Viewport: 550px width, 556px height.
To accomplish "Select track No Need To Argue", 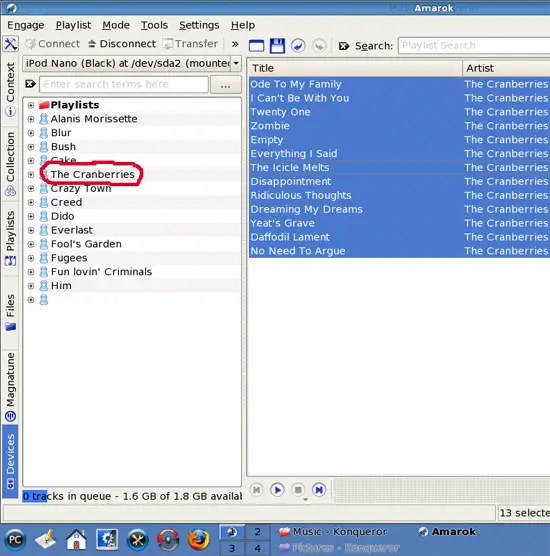I will tap(298, 251).
